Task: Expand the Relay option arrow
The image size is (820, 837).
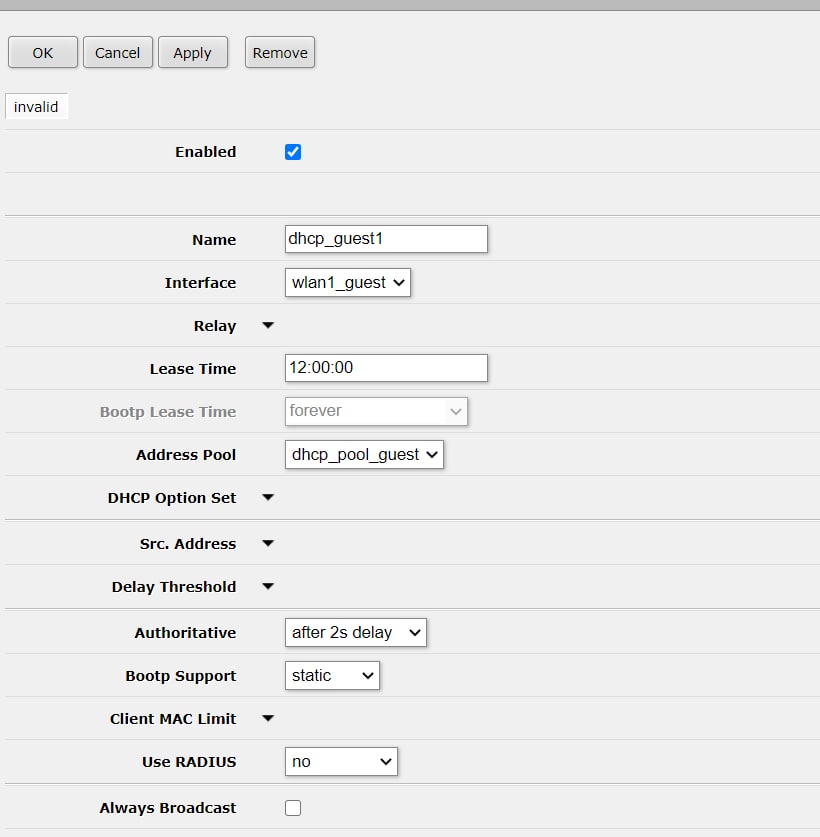Action: [x=268, y=326]
